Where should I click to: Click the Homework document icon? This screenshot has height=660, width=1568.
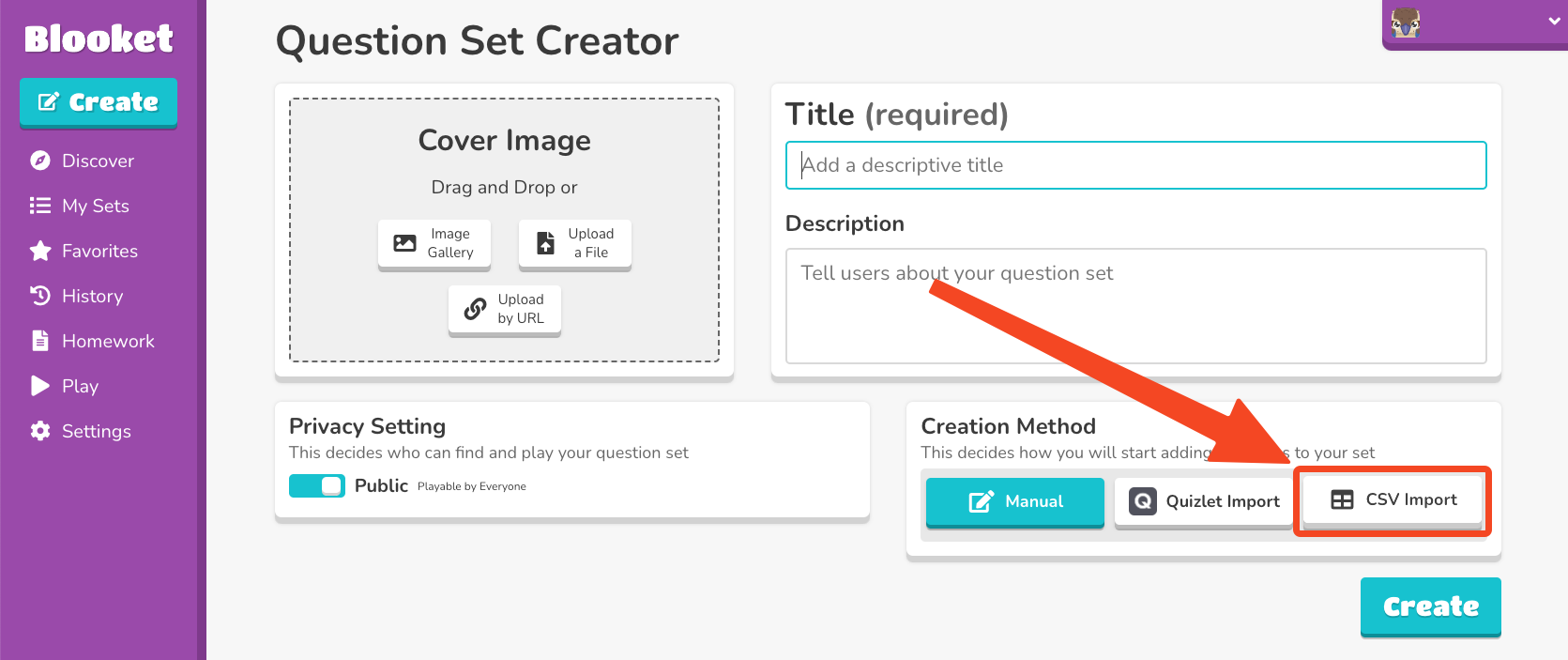coord(40,341)
